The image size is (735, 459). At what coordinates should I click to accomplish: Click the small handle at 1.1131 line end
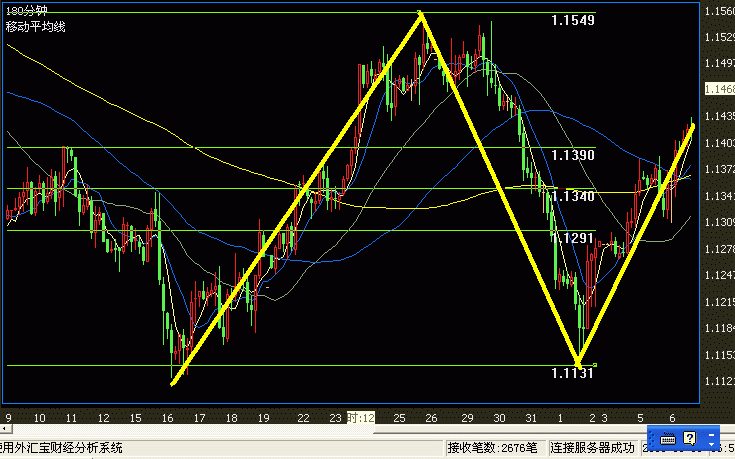tap(595, 365)
